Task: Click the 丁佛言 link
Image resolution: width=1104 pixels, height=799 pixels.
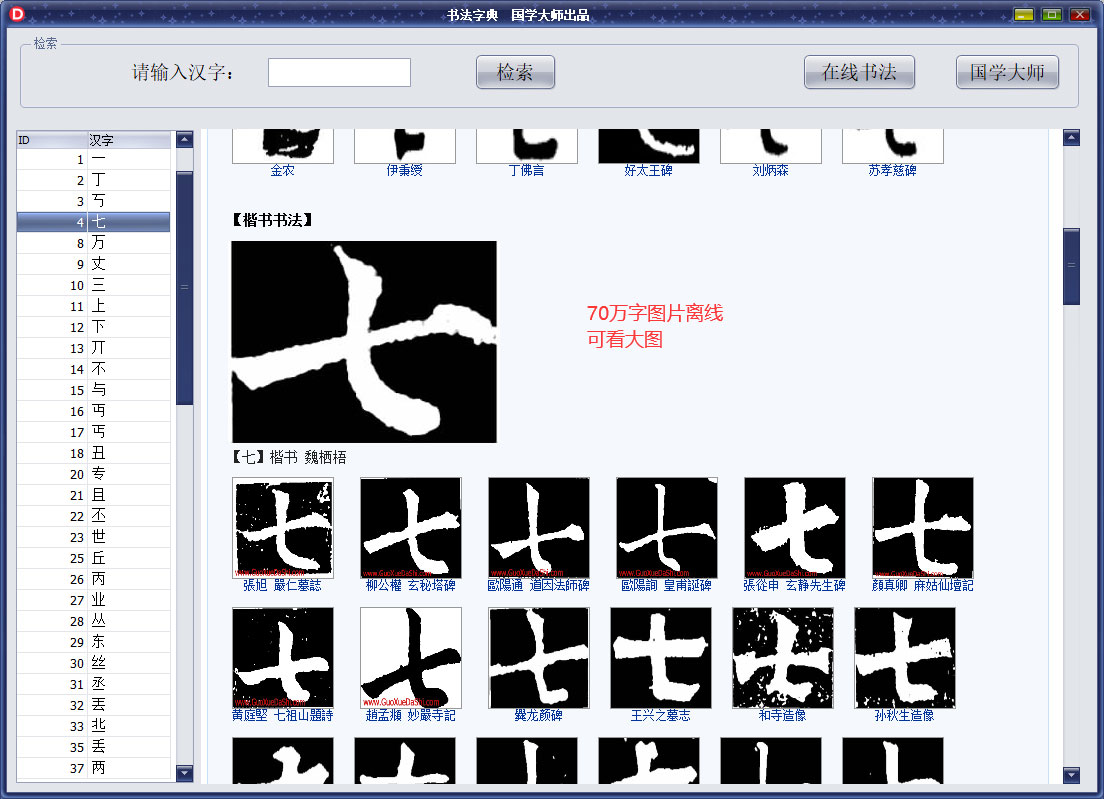Action: (527, 170)
